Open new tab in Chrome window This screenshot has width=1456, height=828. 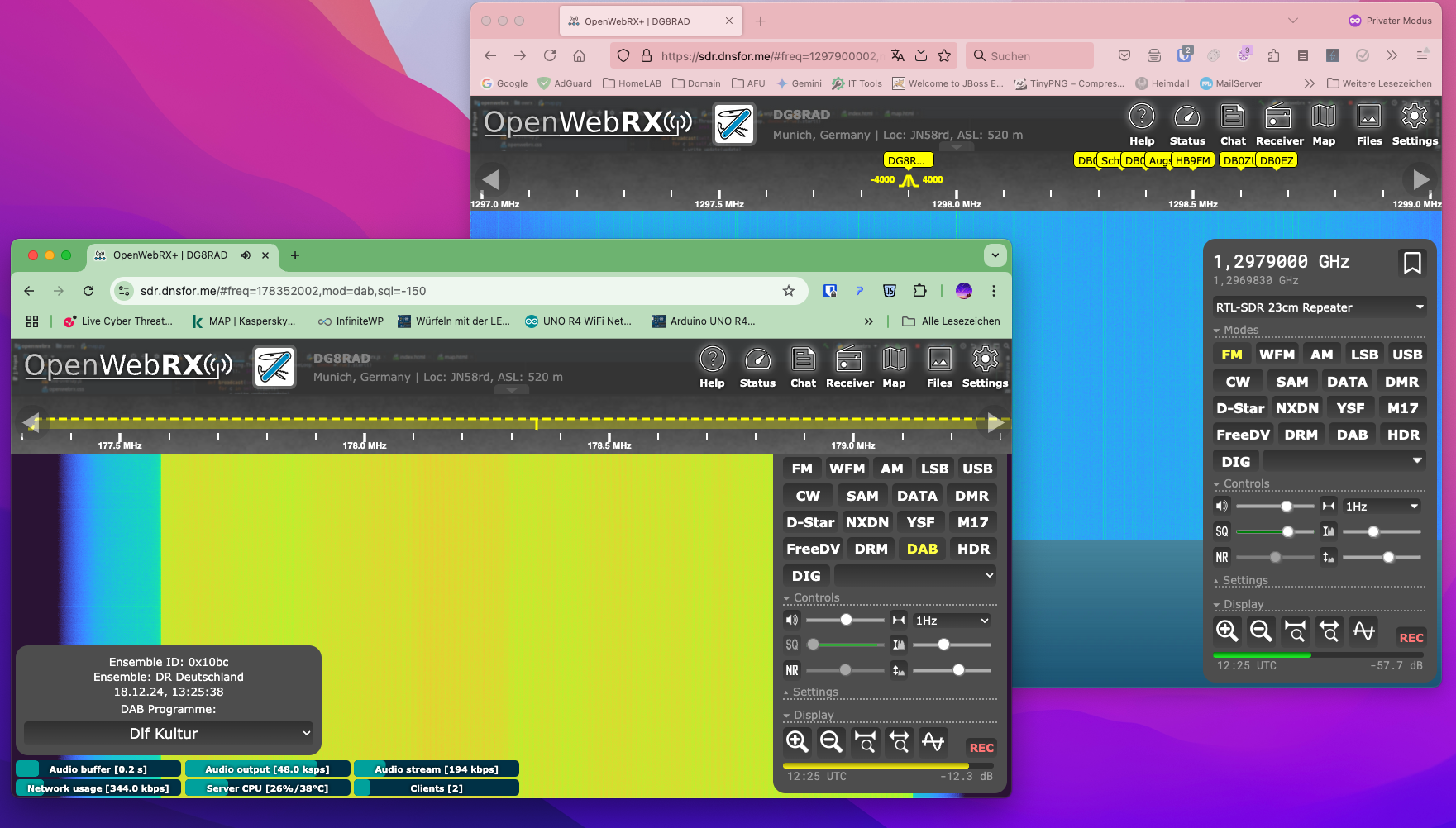coord(295,255)
